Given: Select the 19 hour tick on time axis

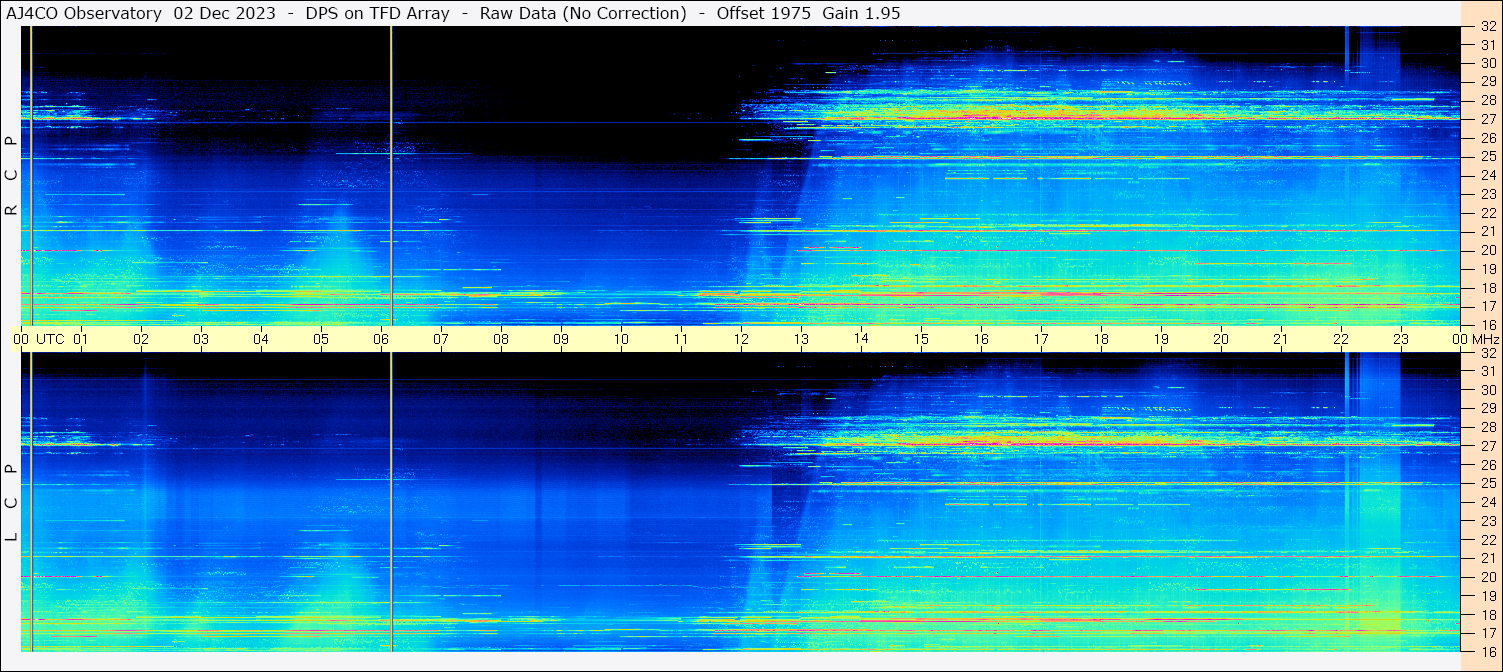Looking at the screenshot, I should click(1161, 339).
